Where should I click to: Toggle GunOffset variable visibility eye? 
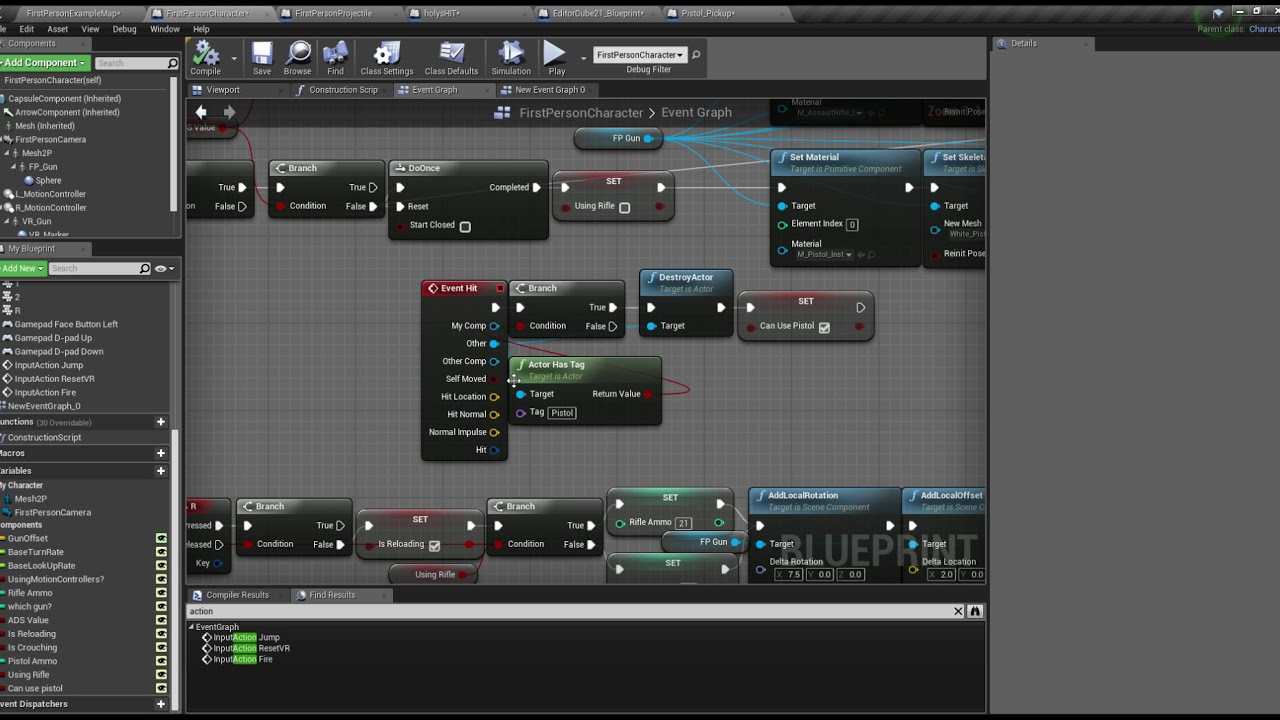click(161, 538)
